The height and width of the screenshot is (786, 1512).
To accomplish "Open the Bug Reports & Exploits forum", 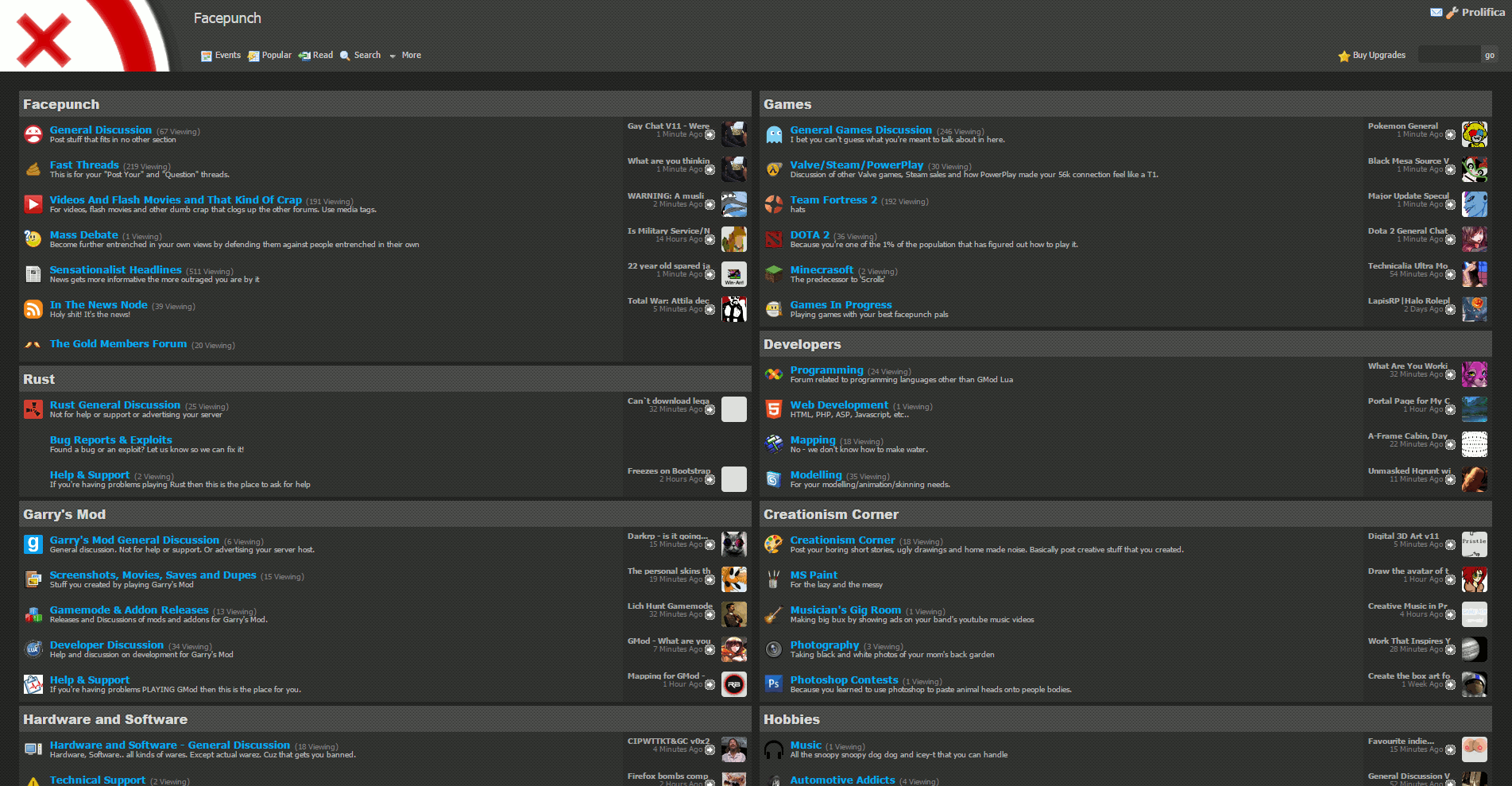I will 111,440.
